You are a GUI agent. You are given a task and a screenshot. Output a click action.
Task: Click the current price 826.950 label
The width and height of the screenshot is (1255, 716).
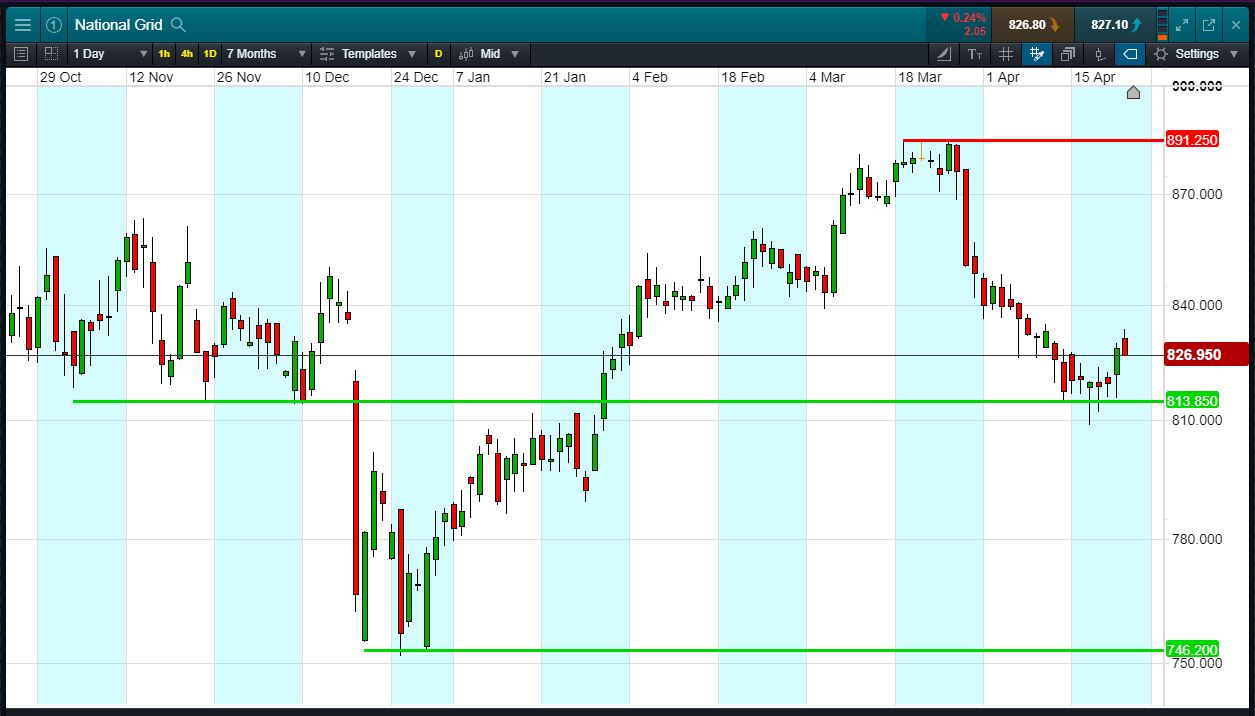1206,354
